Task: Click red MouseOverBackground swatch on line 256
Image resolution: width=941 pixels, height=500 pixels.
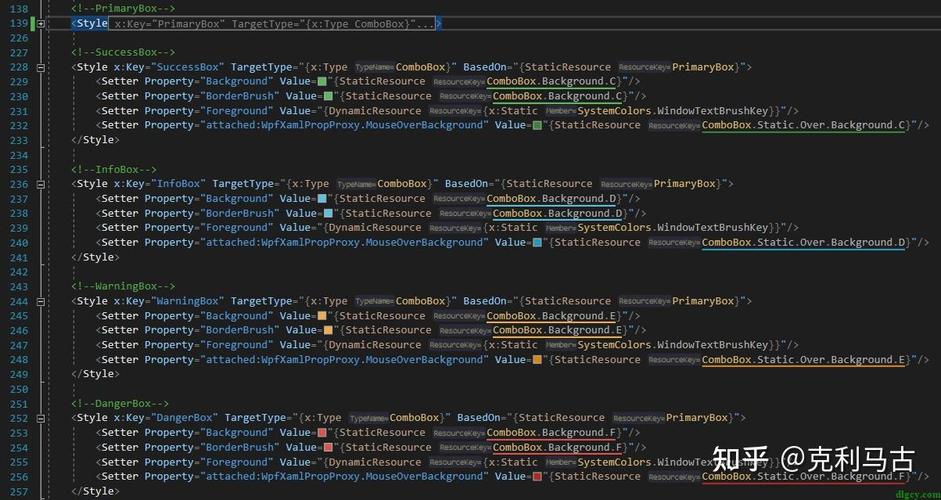Action: click(537, 477)
